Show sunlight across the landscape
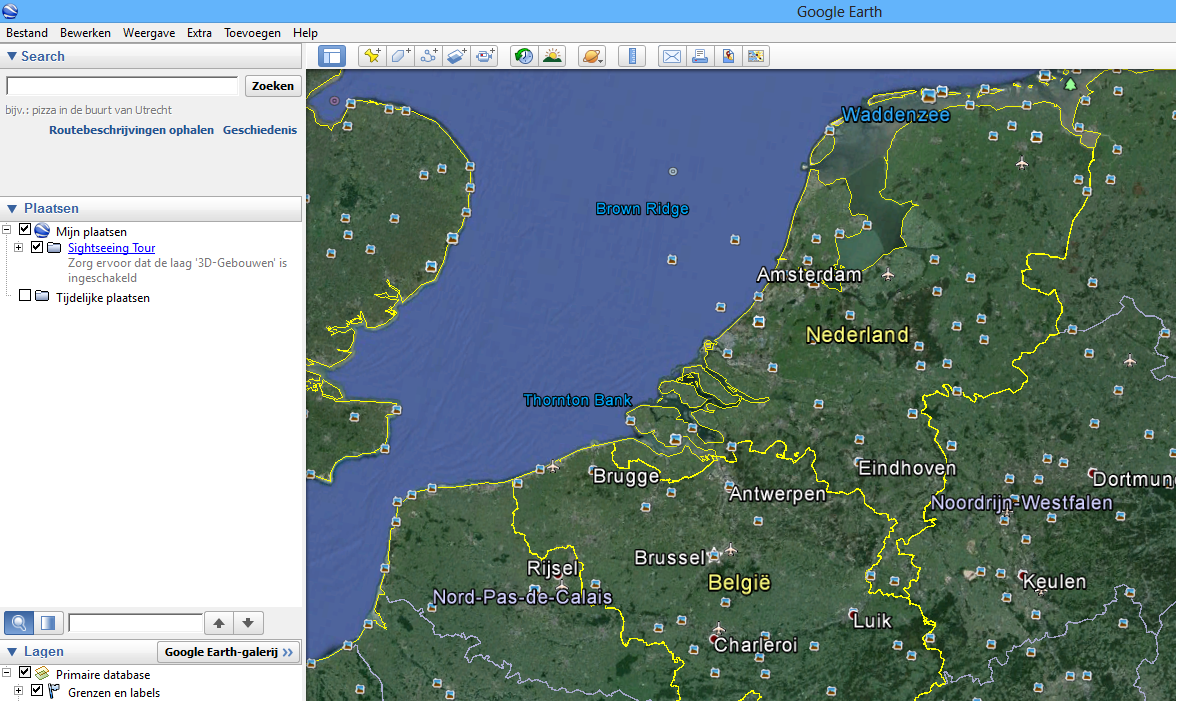This screenshot has width=1178, height=701. click(x=553, y=56)
